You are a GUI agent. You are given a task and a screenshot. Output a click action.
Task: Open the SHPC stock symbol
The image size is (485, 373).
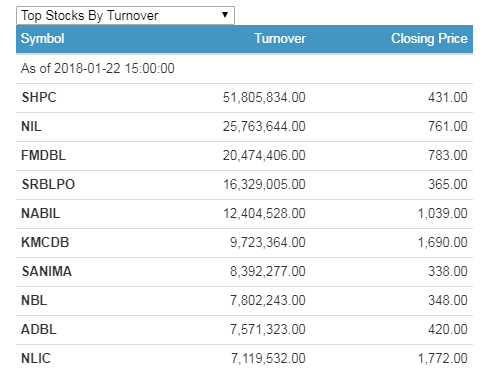point(39,97)
